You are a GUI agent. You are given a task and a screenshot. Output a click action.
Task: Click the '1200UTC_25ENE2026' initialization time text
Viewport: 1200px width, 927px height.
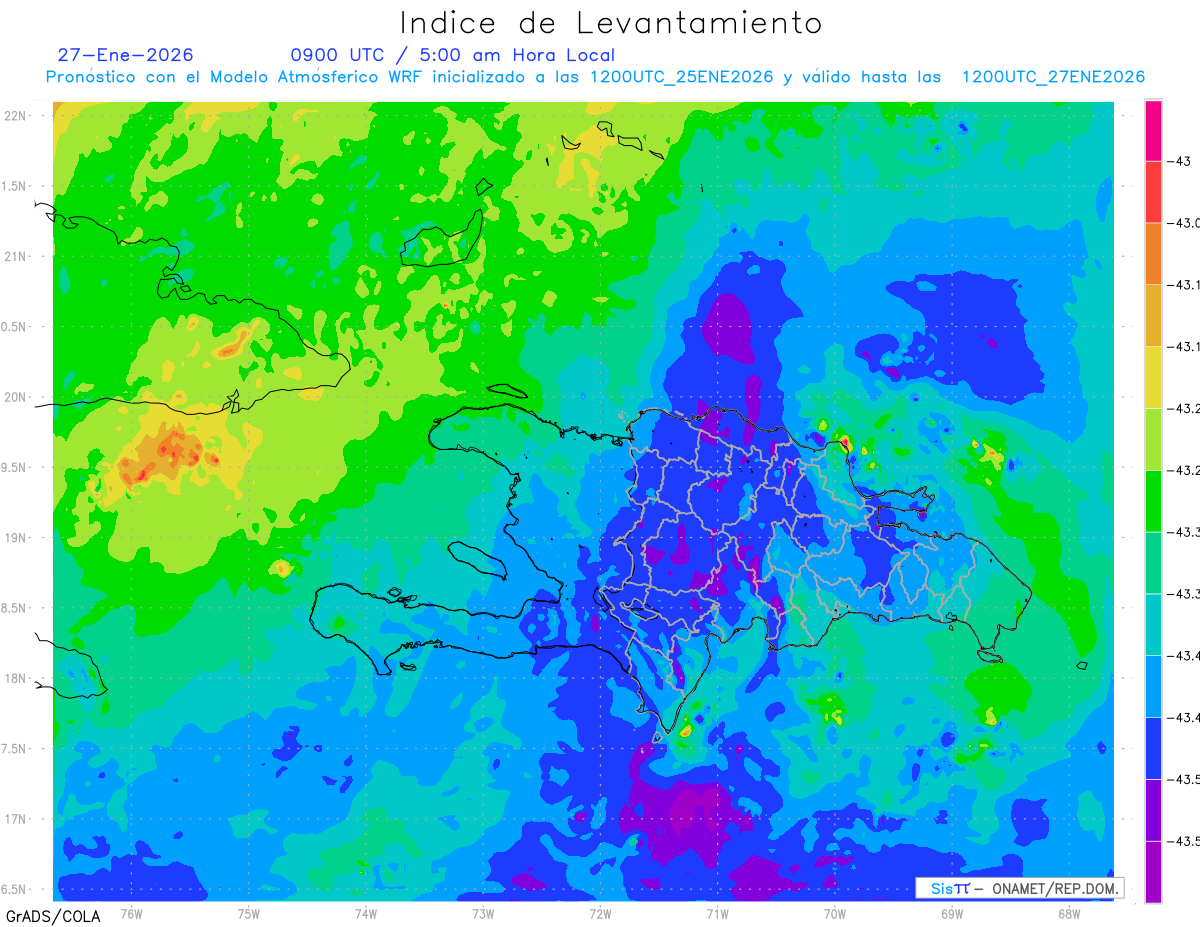click(682, 77)
